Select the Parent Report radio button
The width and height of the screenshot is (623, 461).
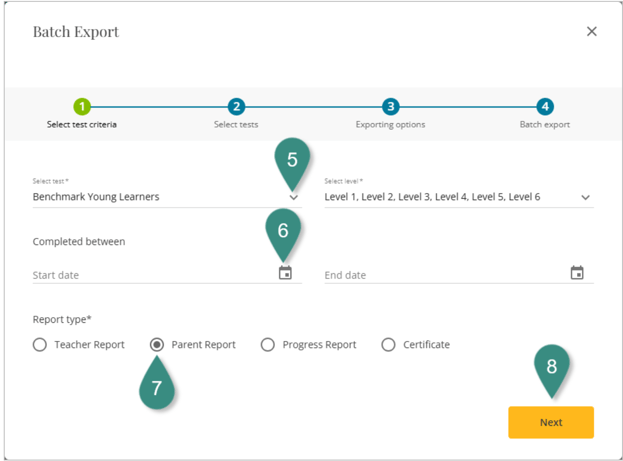(x=157, y=345)
